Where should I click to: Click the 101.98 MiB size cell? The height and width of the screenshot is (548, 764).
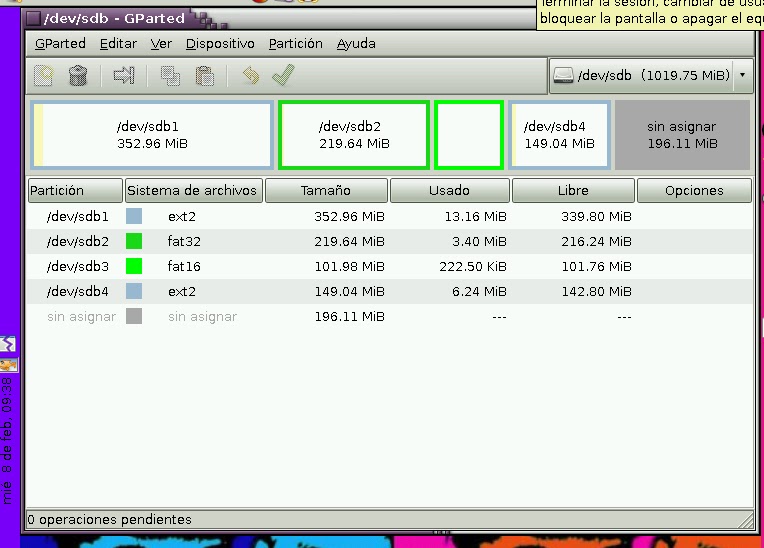(349, 266)
